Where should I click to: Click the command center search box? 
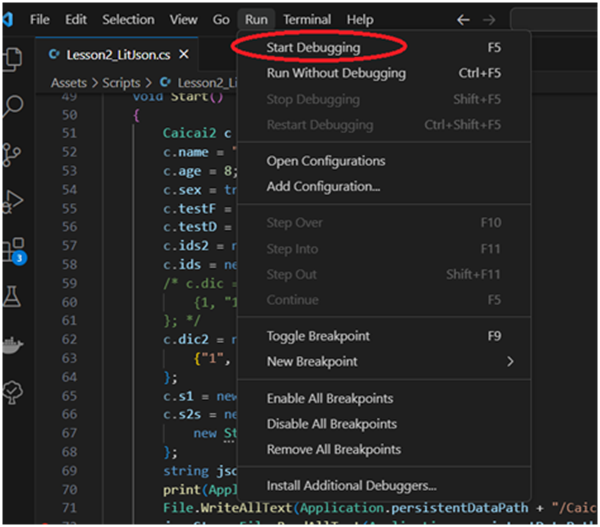[x=554, y=19]
